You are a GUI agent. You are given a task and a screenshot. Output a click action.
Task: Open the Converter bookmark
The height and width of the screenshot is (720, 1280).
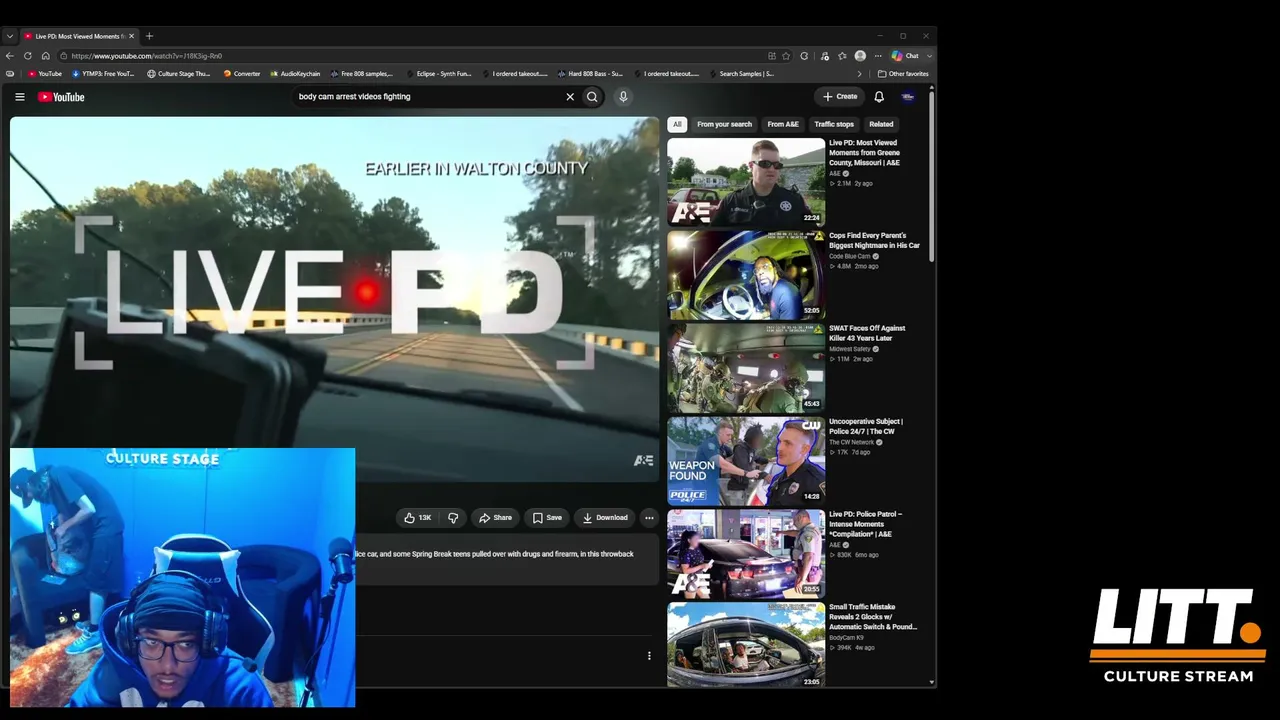[242, 74]
